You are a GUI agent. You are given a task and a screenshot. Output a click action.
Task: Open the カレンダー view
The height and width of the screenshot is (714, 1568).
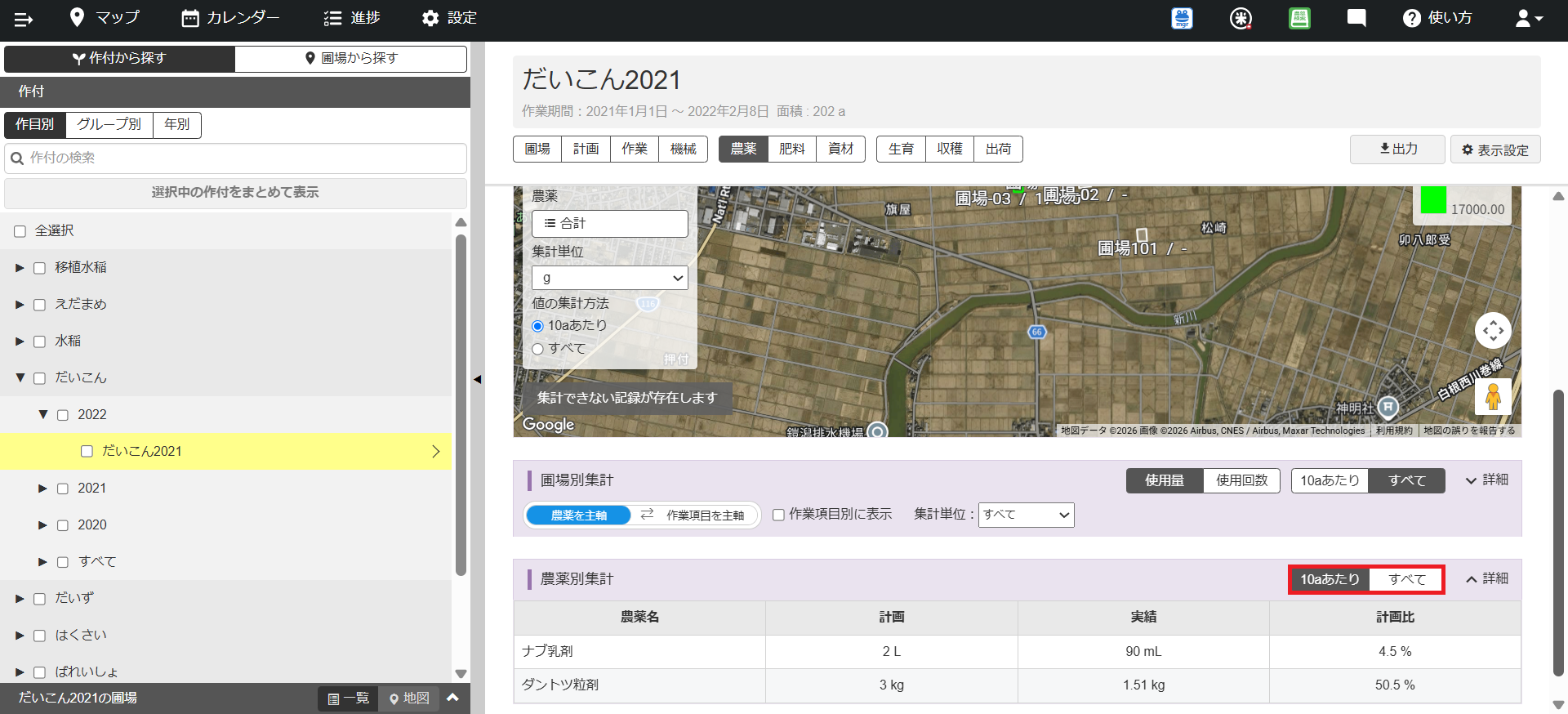230,18
